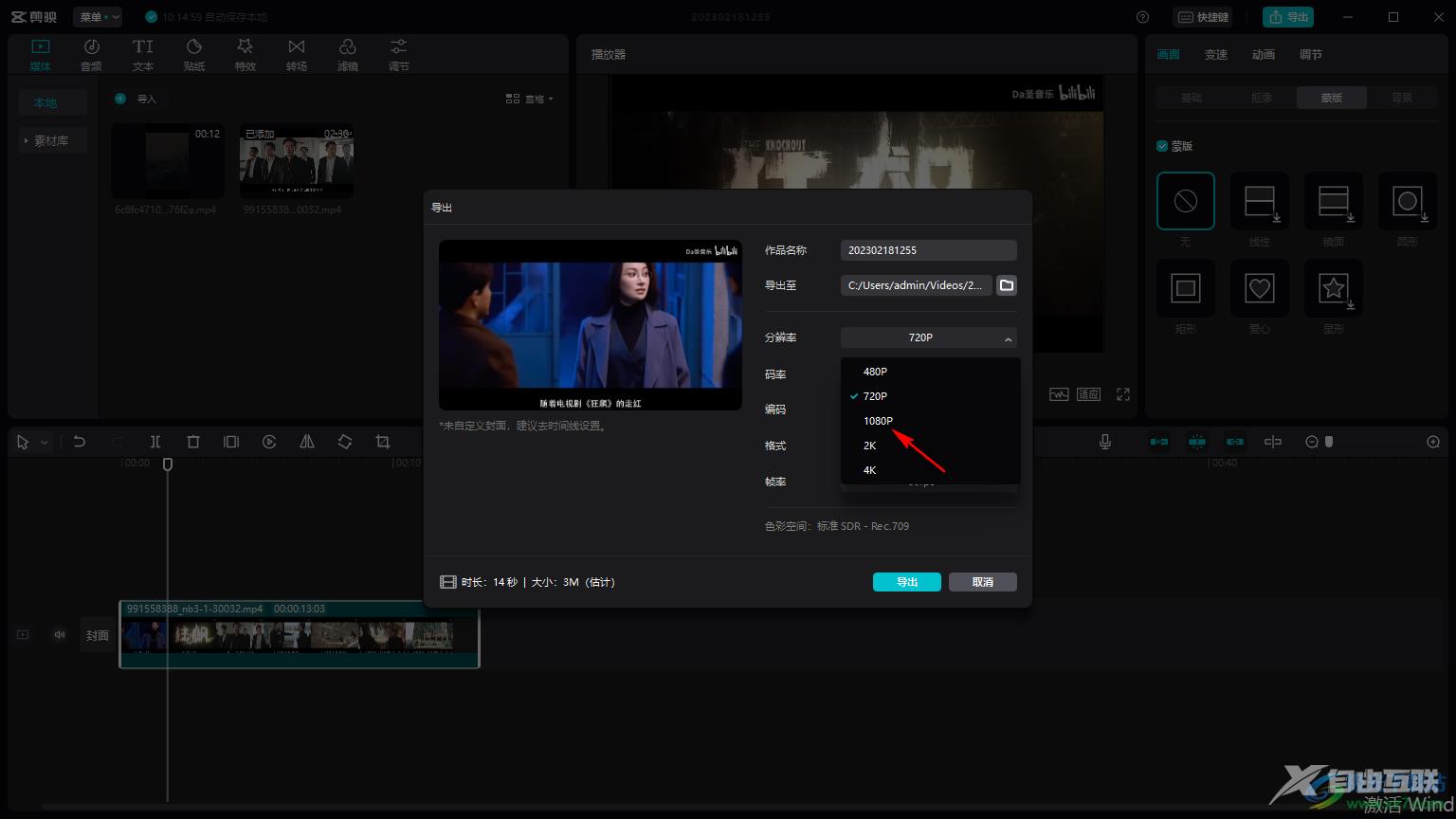Click the 导入 import plus icon
Viewport: 1456px width, 819px height.
(120, 99)
